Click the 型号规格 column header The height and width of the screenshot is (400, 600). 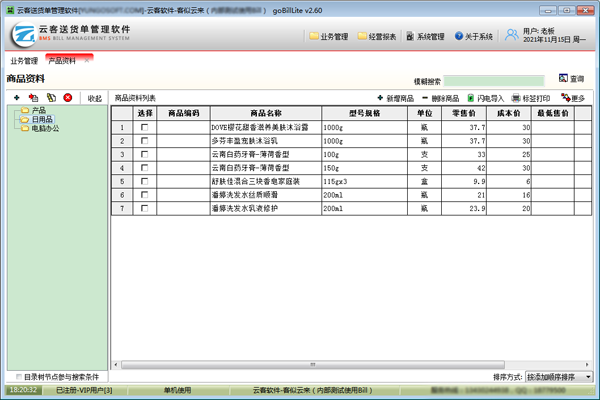(x=364, y=113)
